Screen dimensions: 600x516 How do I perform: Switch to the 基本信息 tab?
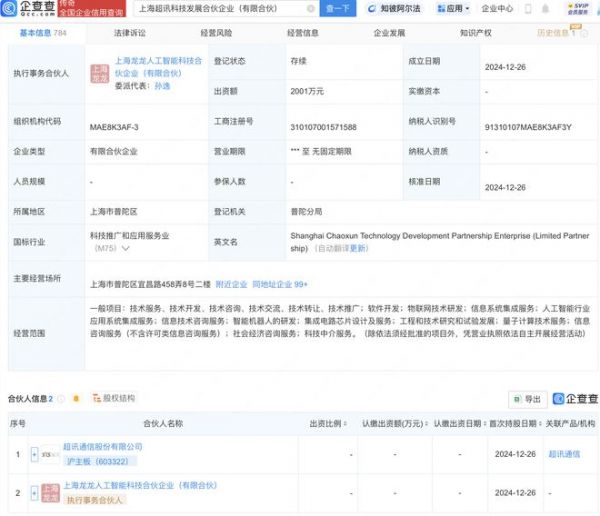click(43, 33)
